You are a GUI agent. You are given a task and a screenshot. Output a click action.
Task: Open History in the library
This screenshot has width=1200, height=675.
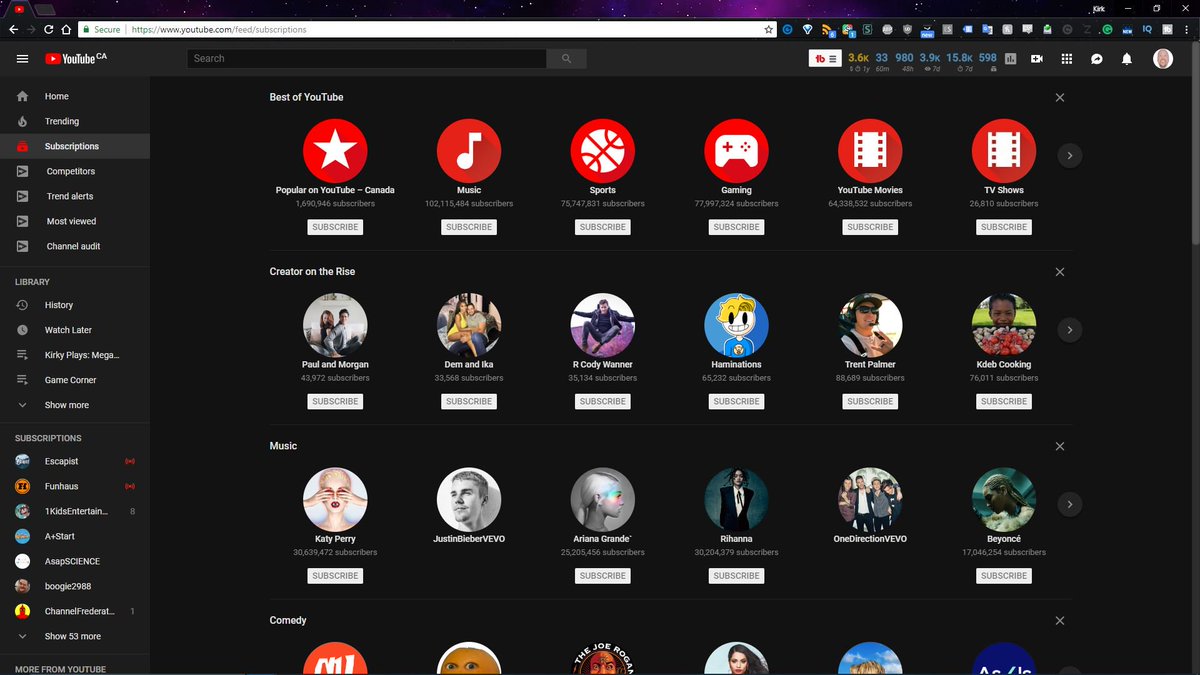point(75,305)
